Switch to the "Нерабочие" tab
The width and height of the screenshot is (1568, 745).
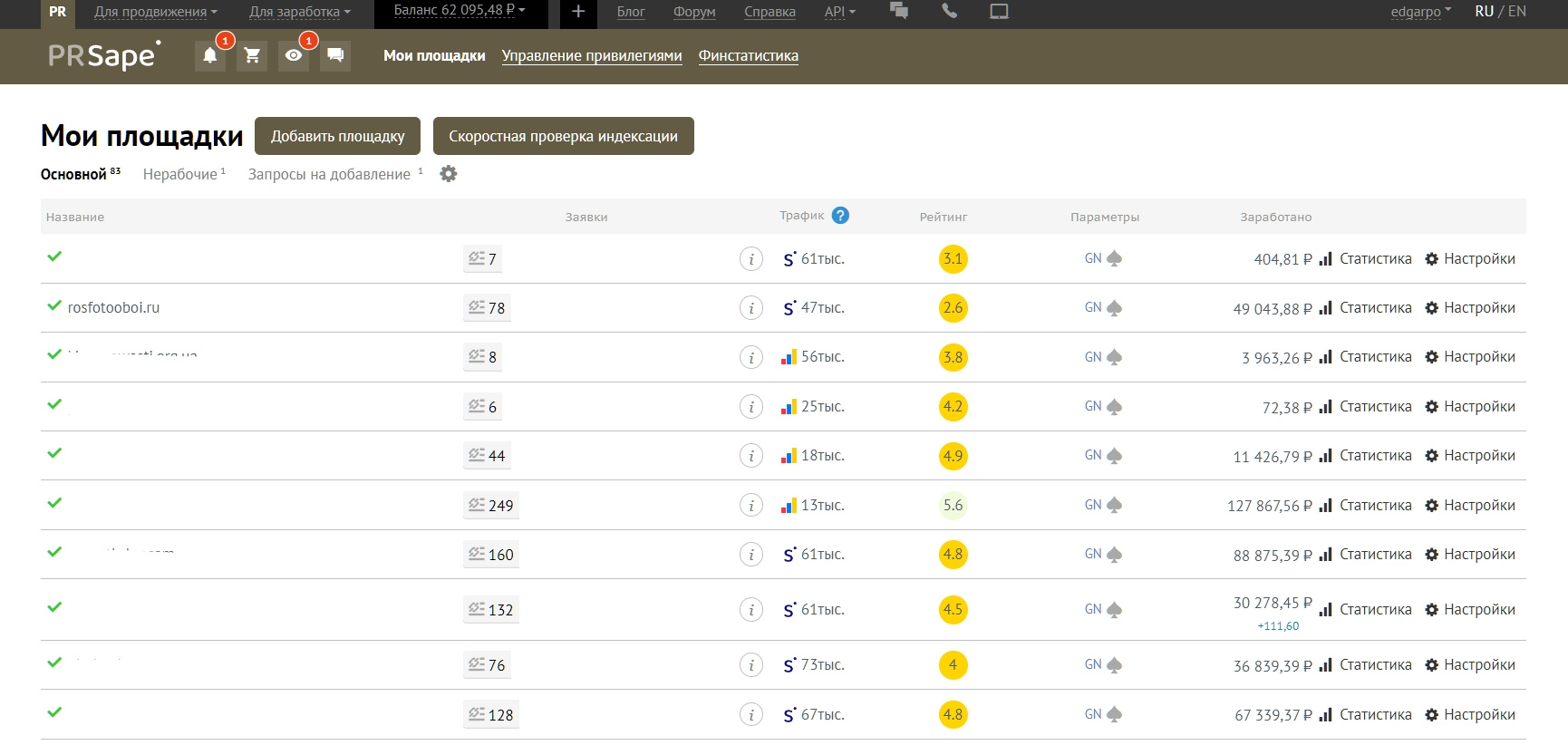[x=180, y=174]
